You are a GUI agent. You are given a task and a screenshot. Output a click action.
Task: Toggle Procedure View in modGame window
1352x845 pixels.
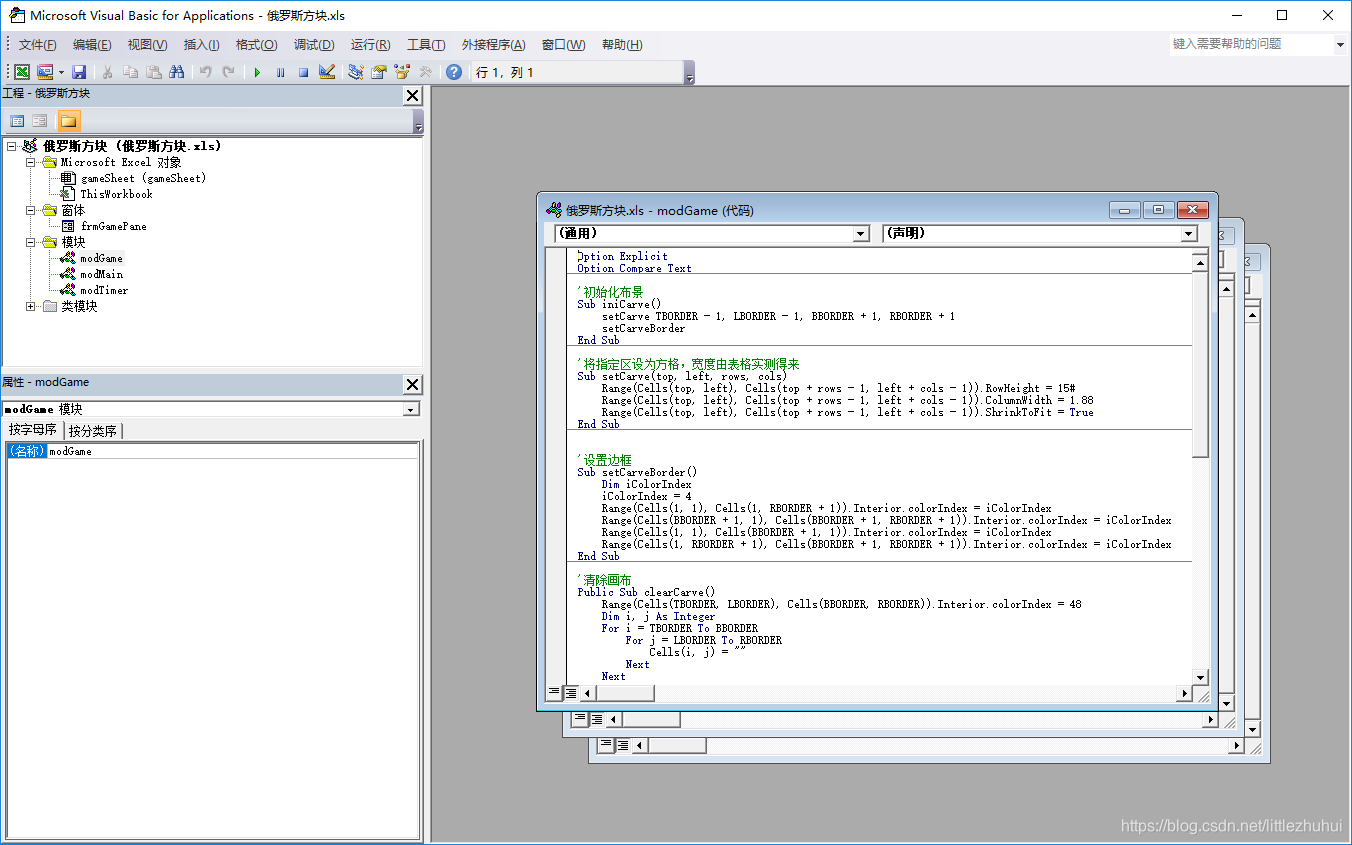point(554,692)
